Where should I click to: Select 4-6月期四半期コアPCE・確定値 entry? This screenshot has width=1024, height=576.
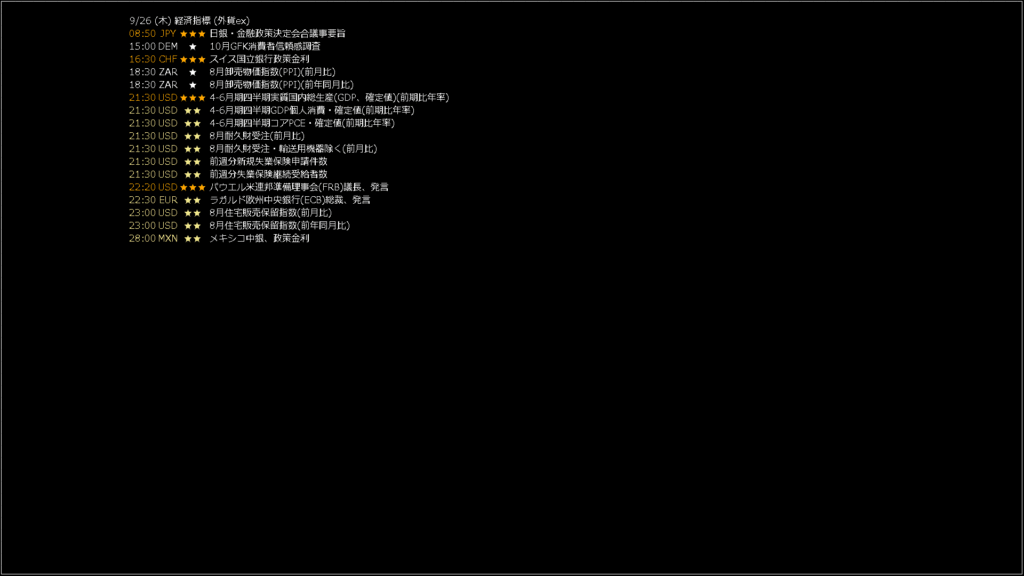click(x=302, y=123)
